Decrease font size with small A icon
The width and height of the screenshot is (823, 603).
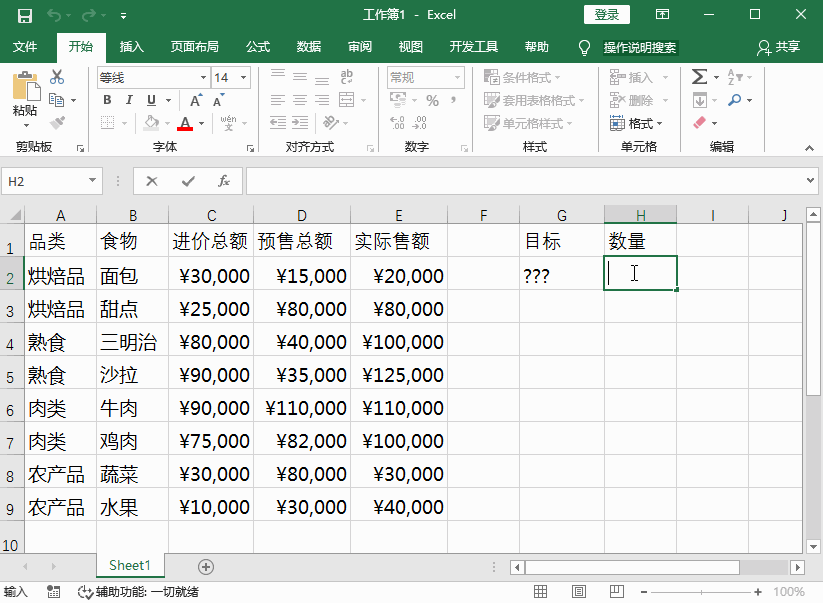218,100
